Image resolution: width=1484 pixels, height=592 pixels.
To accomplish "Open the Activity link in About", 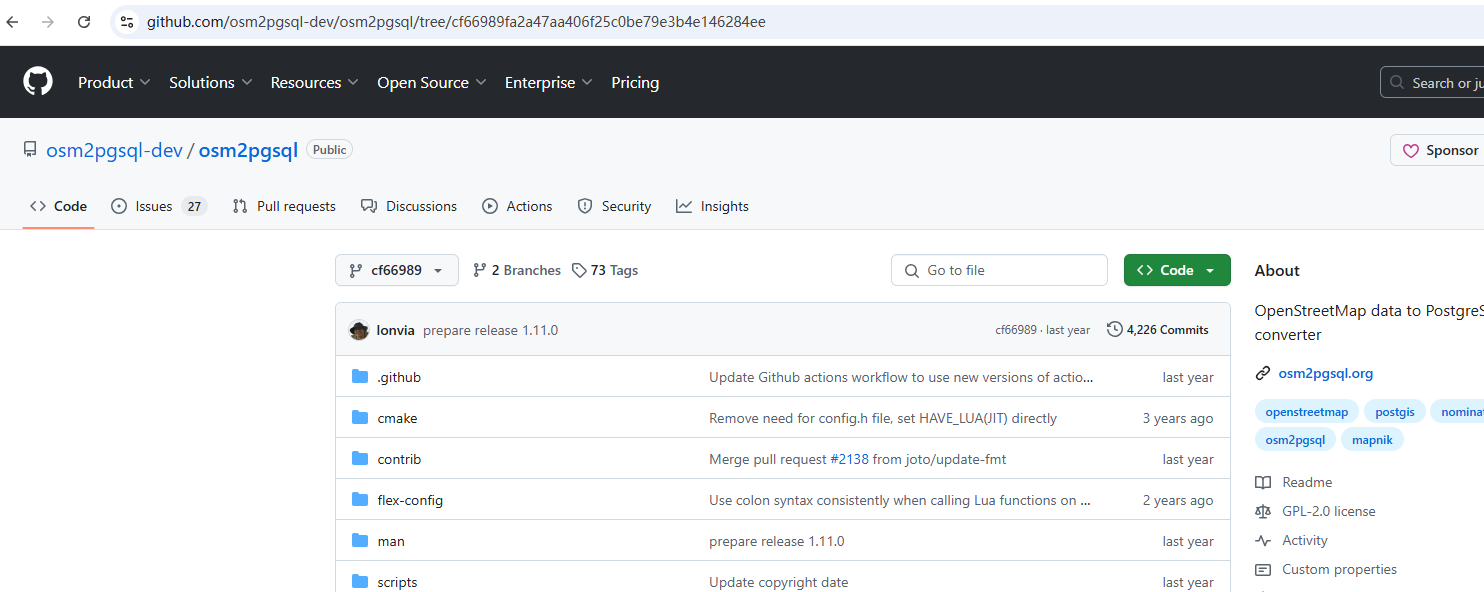I will click(1292, 540).
